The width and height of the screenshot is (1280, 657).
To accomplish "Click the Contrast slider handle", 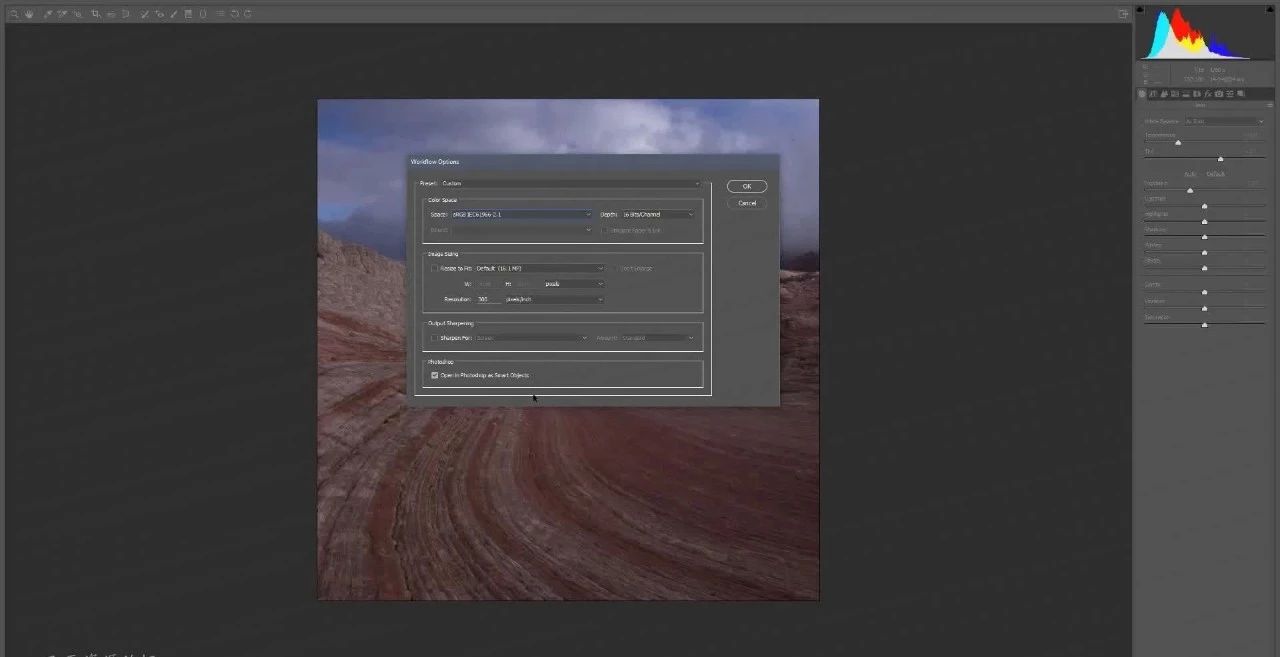I will [1204, 206].
